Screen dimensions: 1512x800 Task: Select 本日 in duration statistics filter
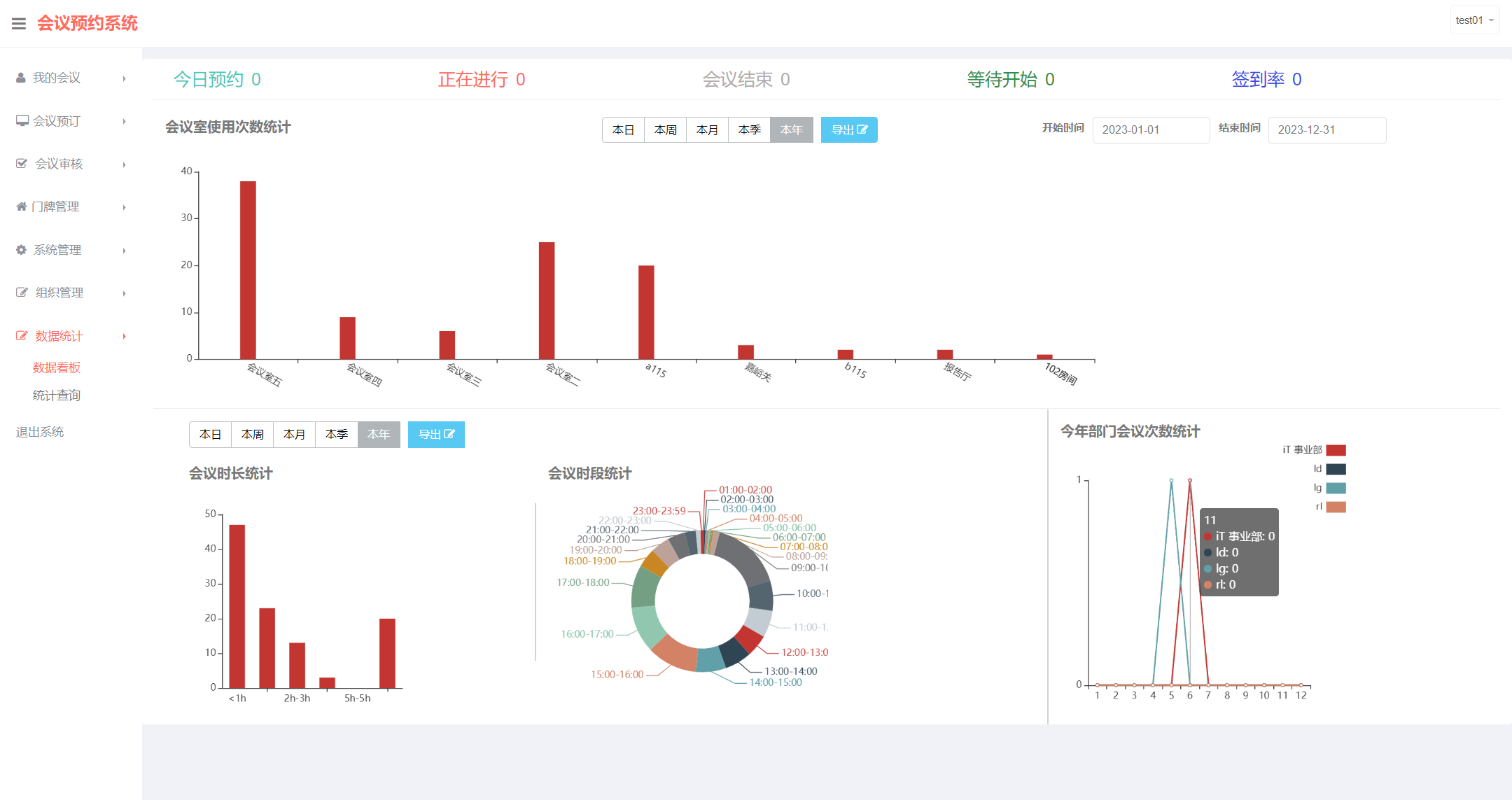(210, 434)
